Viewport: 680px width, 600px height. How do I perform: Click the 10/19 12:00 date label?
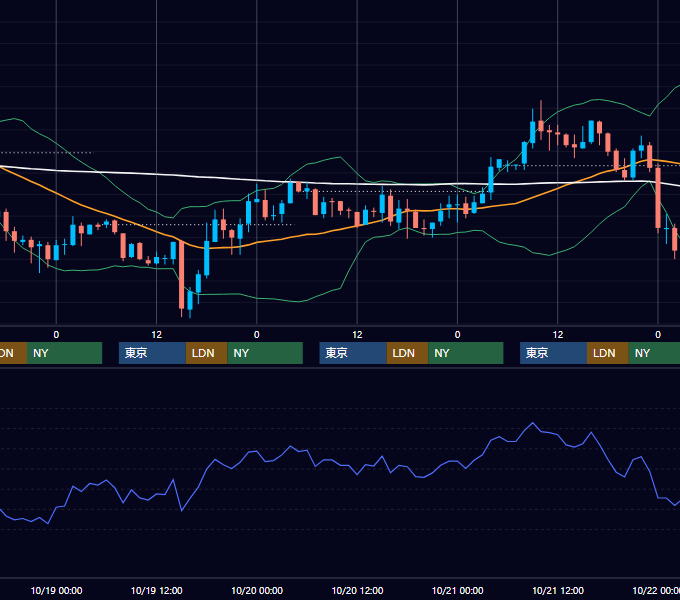[x=157, y=590]
